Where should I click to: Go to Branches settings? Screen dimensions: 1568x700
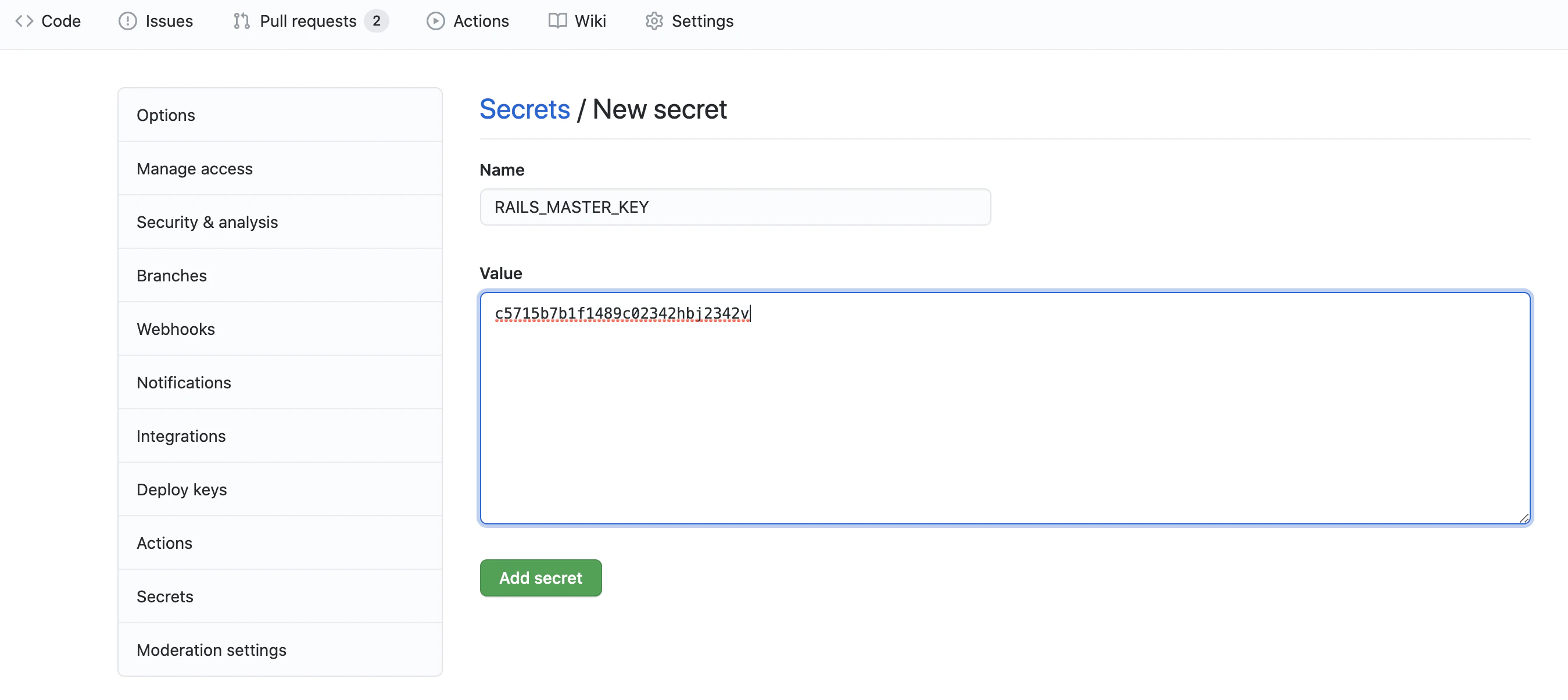[280, 276]
